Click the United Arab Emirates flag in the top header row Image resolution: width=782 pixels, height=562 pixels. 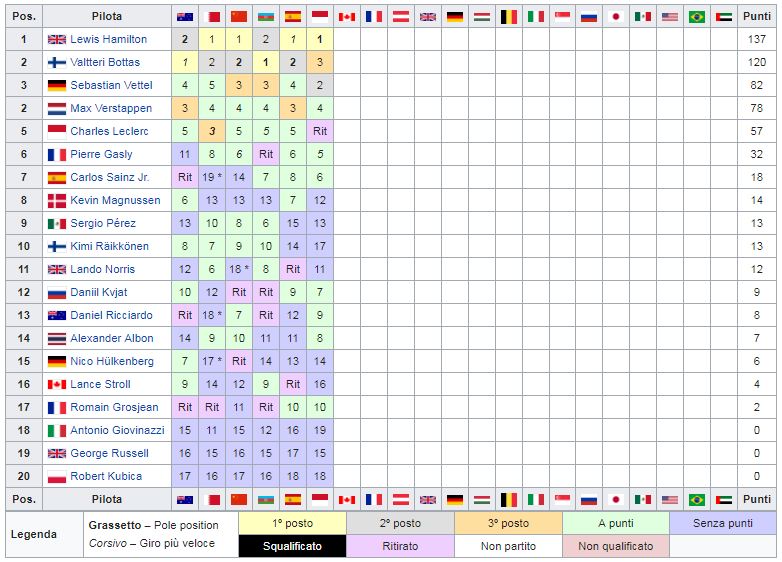(724, 17)
